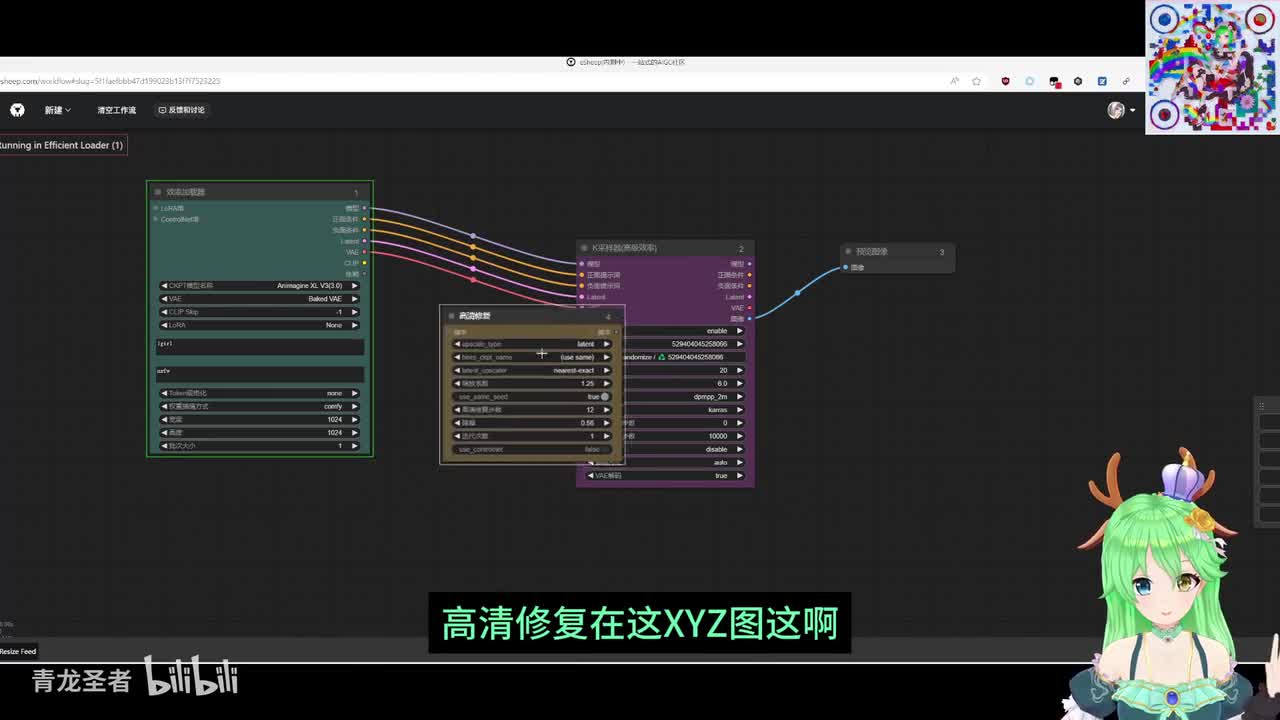Click the read aloud icon in address bar
Viewport: 1280px width, 720px height.
coord(954,81)
